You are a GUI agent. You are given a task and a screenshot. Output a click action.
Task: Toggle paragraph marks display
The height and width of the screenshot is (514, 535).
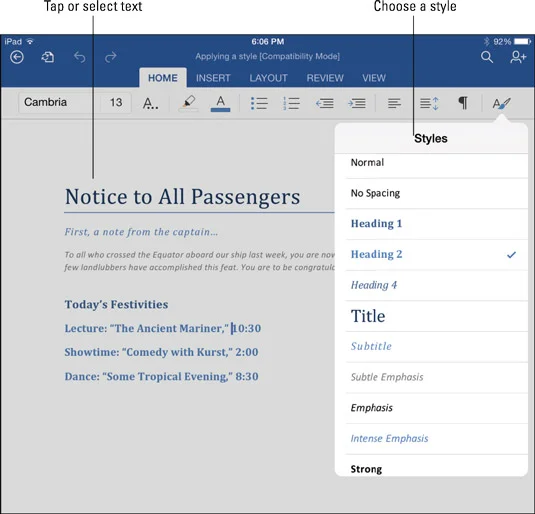tap(463, 103)
